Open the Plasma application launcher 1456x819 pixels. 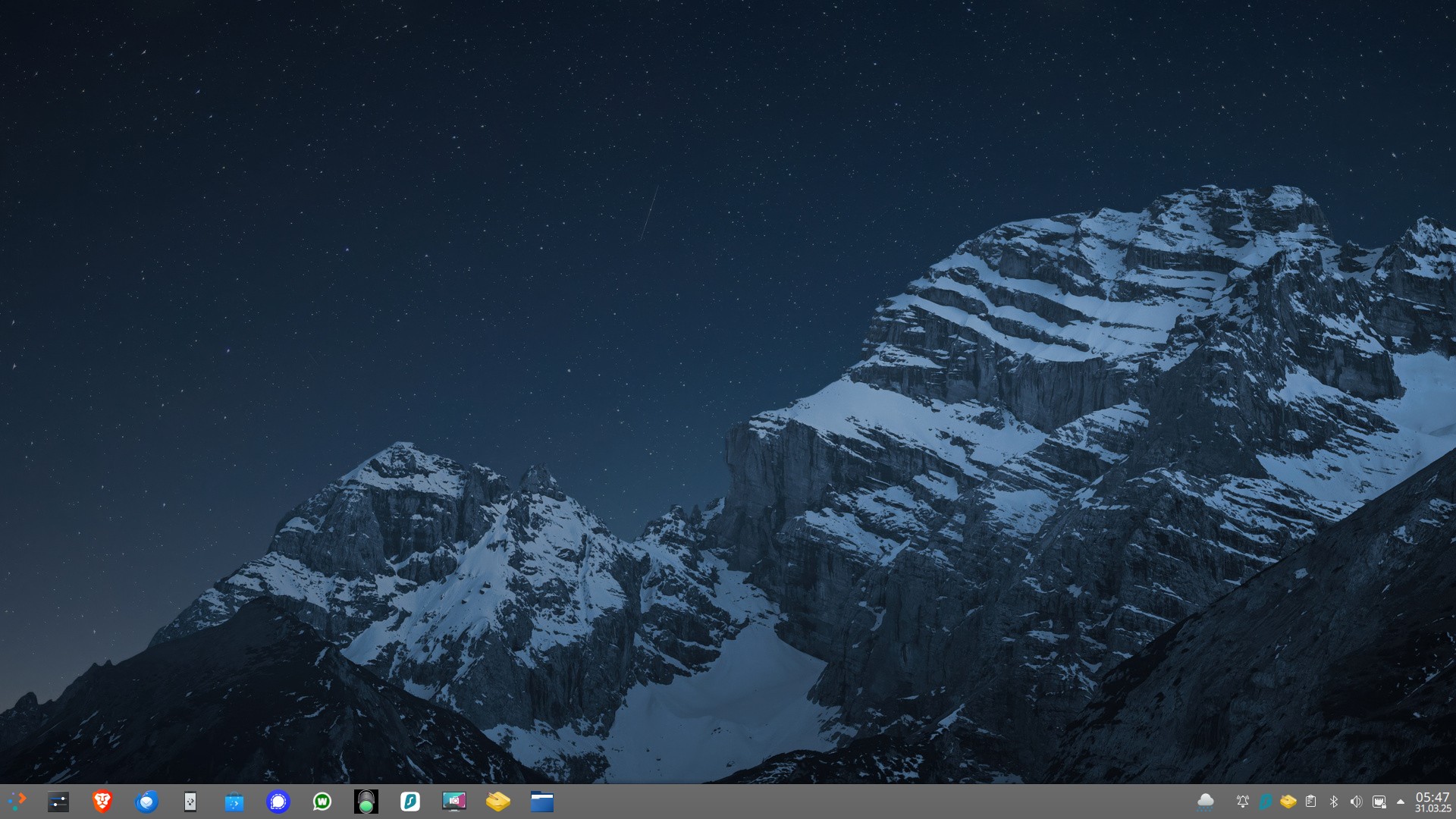click(16, 802)
